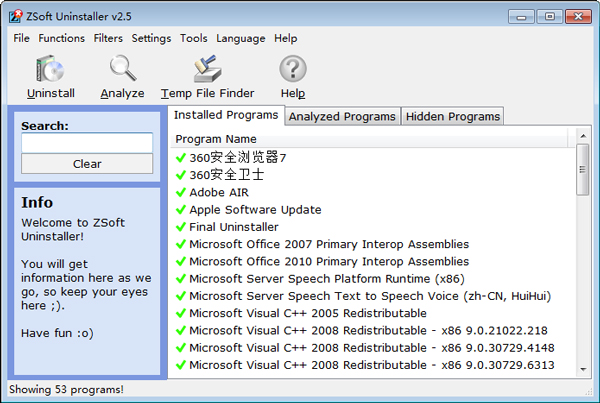Select 360安全卫士 in the program list
This screenshot has width=600, height=403.
click(x=227, y=175)
